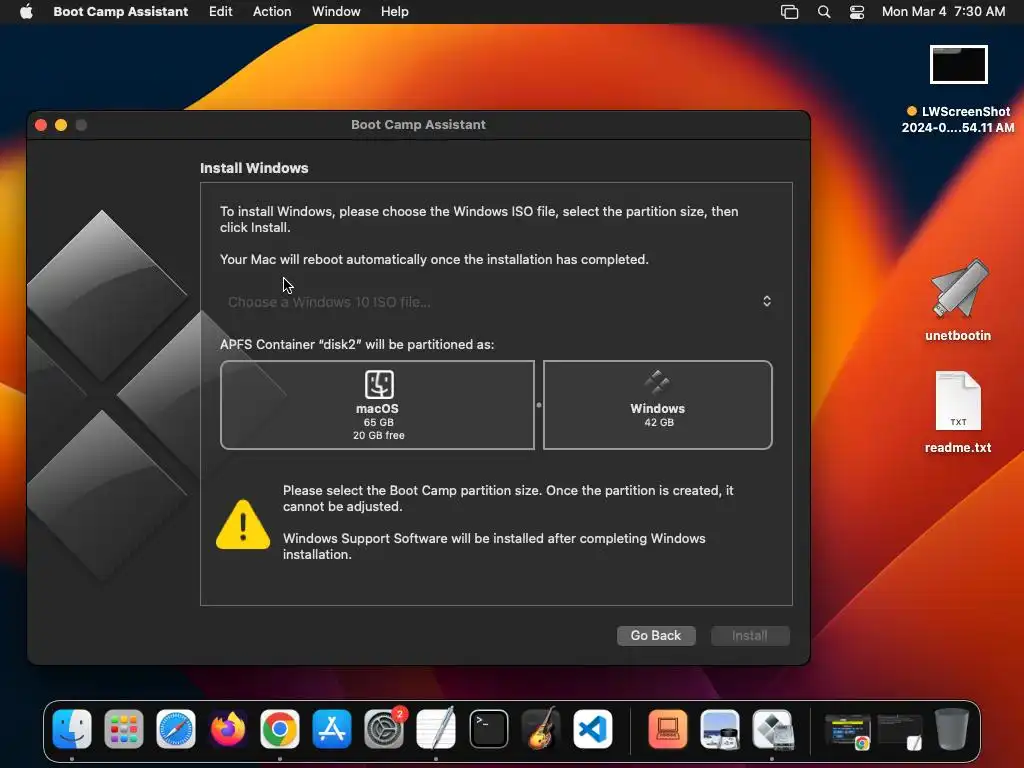Open the Boot Camp Assistant menu
Image resolution: width=1024 pixels, height=768 pixels.
[121, 12]
